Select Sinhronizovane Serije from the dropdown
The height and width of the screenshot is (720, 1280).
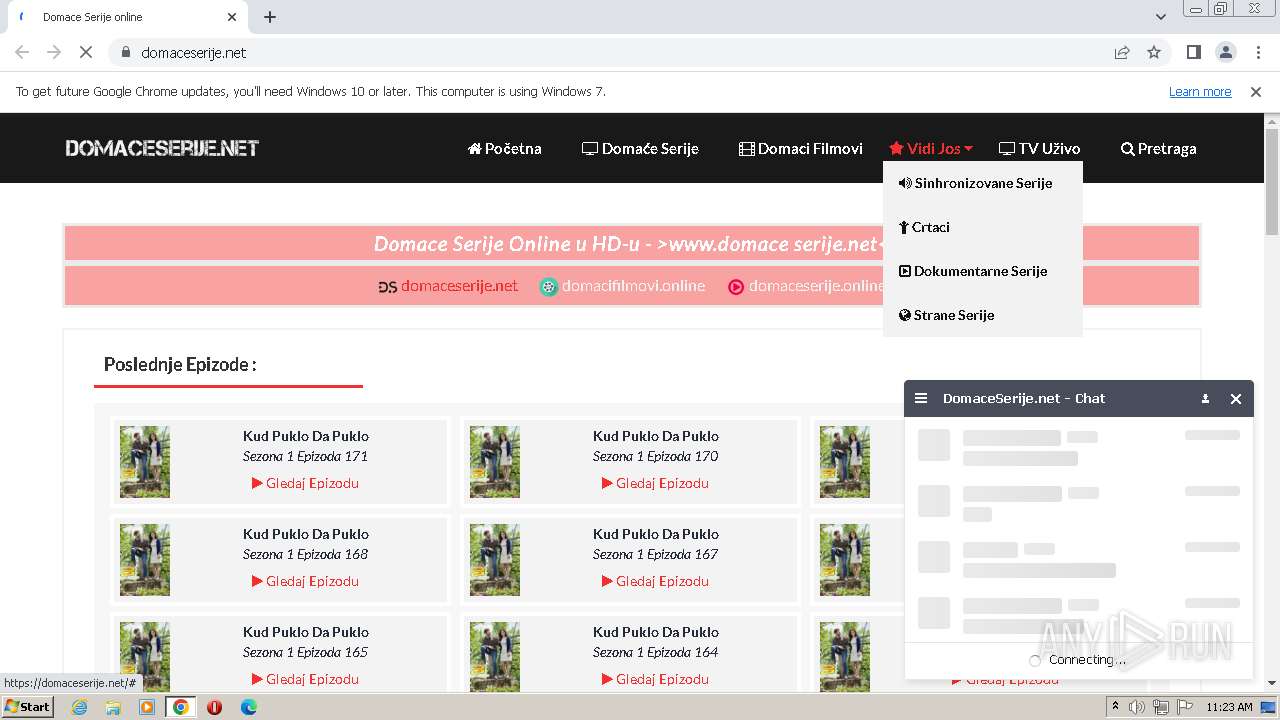pos(975,183)
